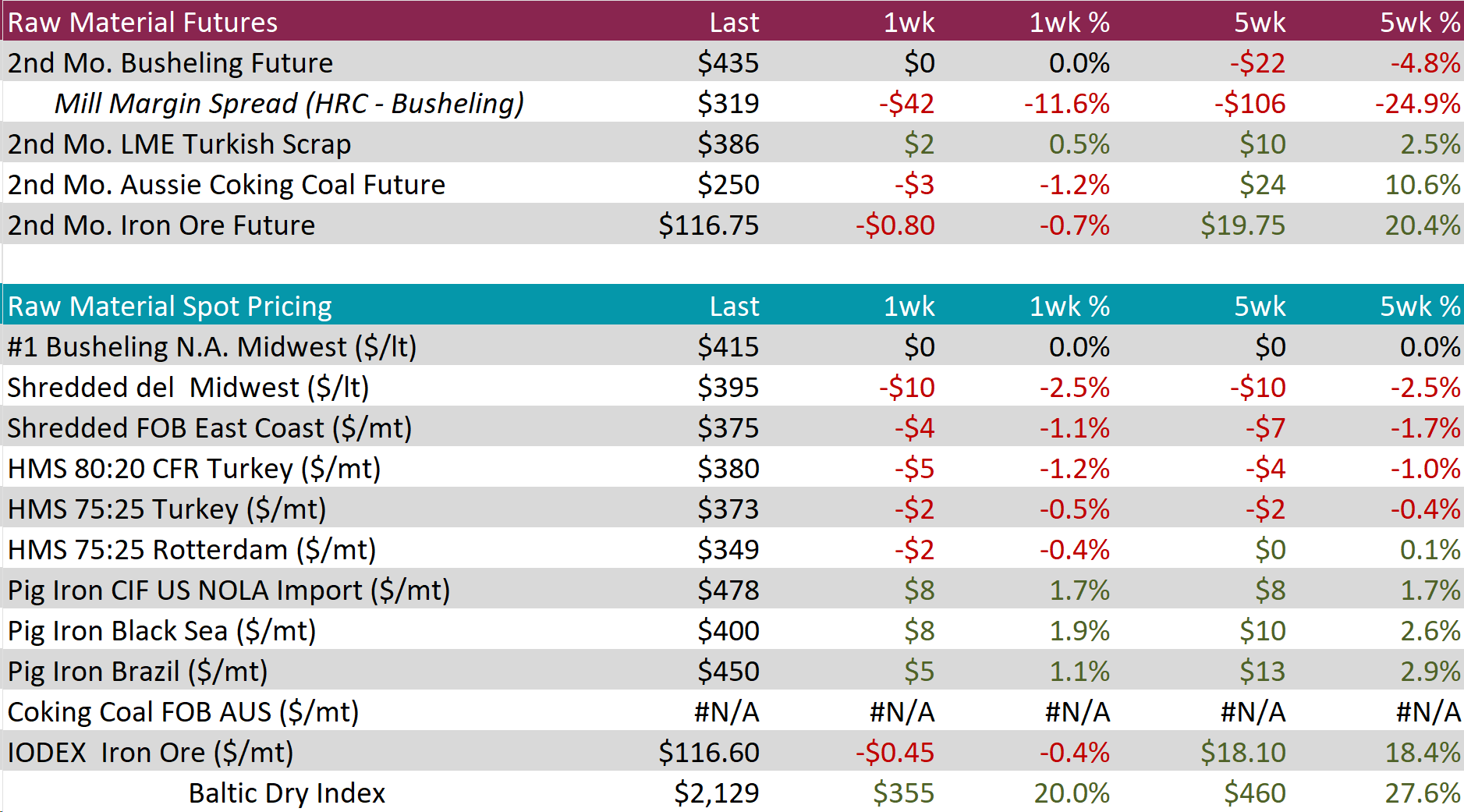Click the IODEX Iron Ore $116.60 price
Viewport: 1464px width, 812px height.
[708, 753]
